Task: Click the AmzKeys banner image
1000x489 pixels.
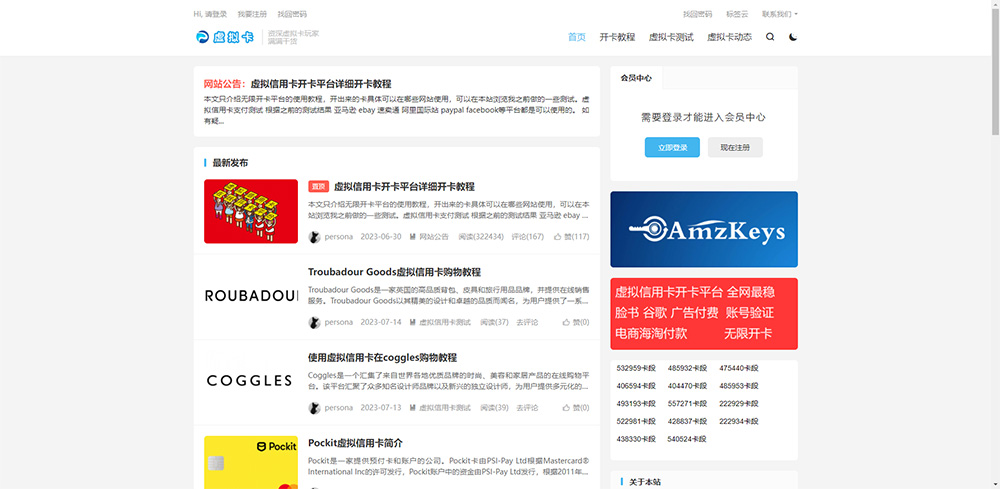Action: [704, 229]
